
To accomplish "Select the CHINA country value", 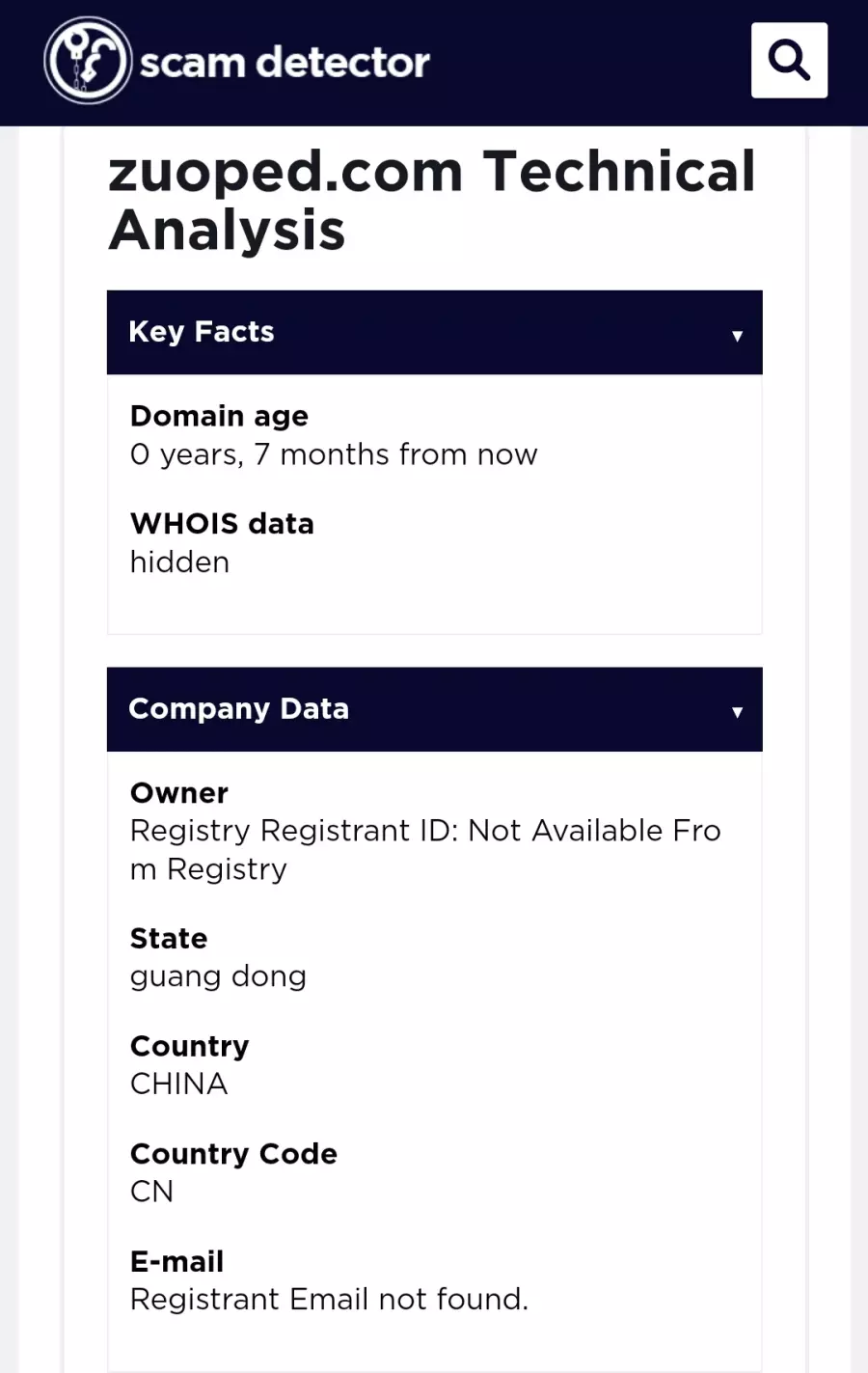I will [x=178, y=1085].
